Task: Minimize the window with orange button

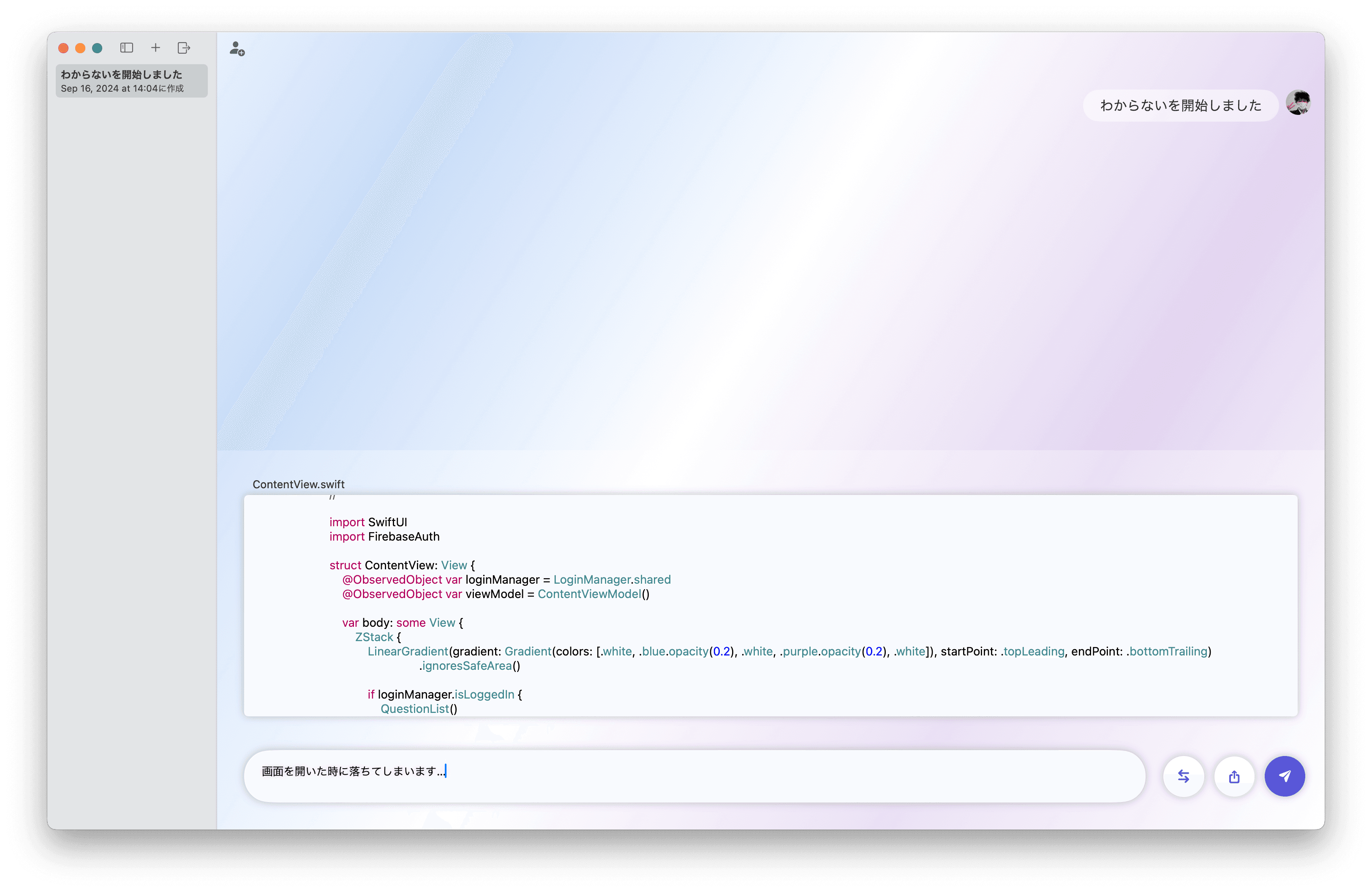Action: pos(80,48)
